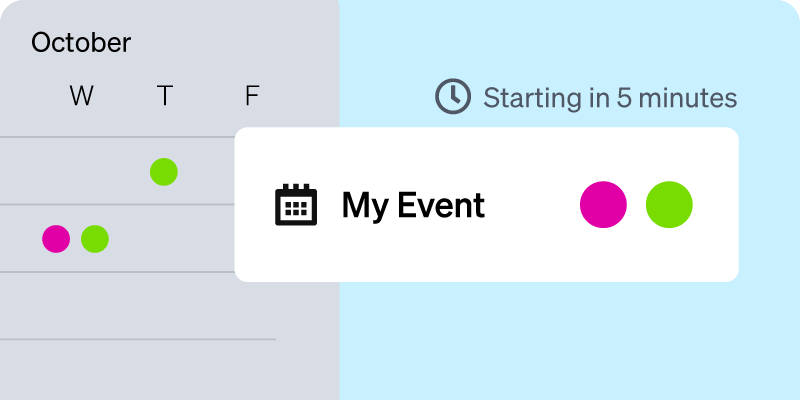This screenshot has width=800, height=400.
Task: Click the clock reminder icon
Action: coord(453,96)
